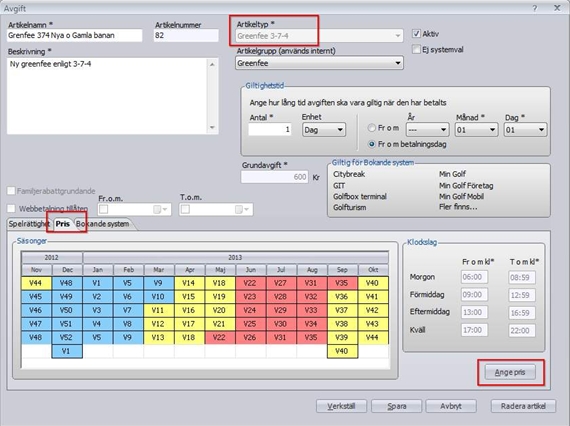Select blue week cell V1 under Jan
Screen dimensions: 570x426
click(97, 283)
